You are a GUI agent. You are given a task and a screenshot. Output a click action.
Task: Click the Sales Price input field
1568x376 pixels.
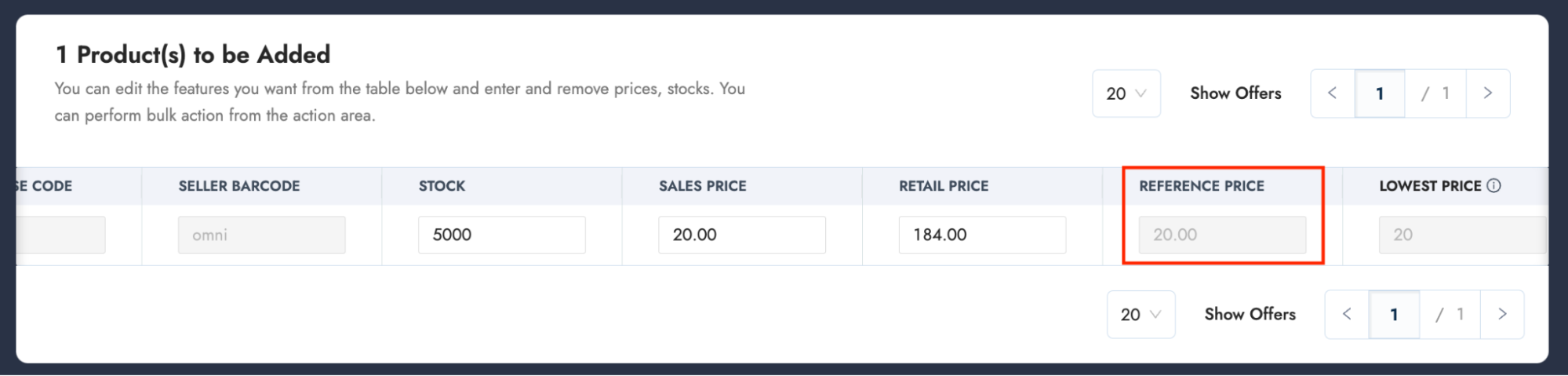pyautogui.click(x=741, y=235)
